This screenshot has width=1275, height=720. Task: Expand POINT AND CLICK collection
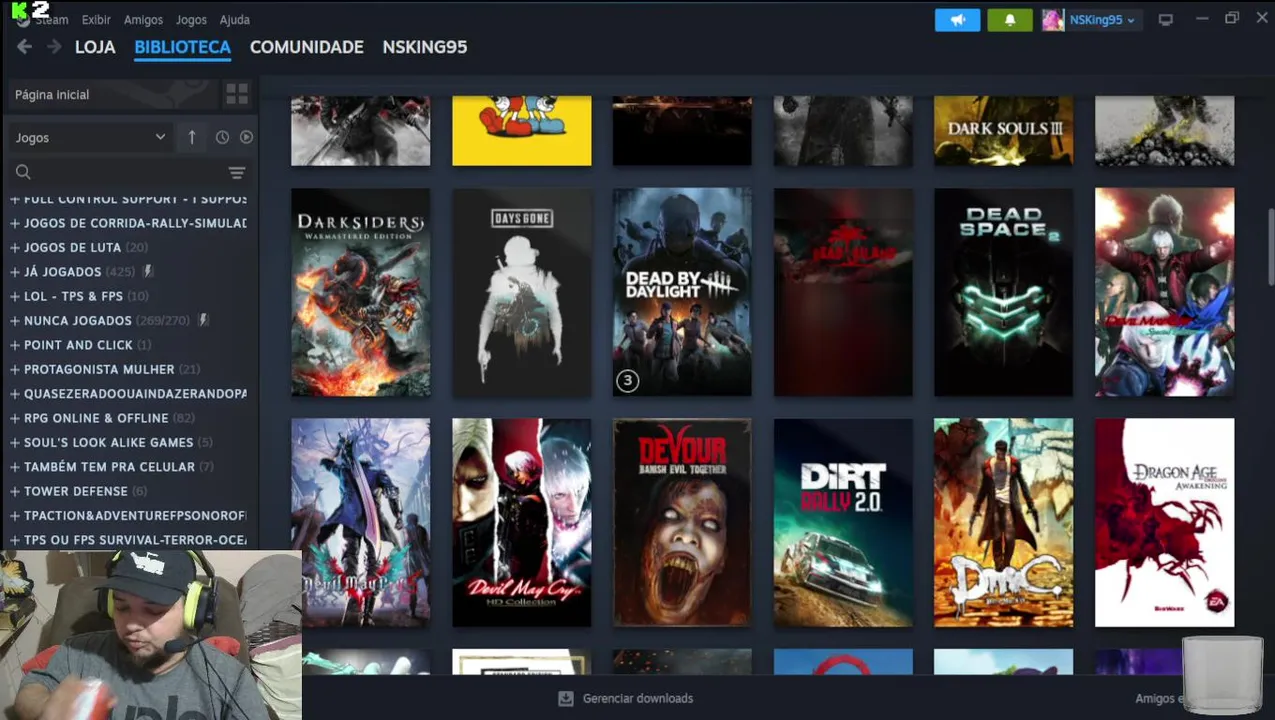(15, 345)
